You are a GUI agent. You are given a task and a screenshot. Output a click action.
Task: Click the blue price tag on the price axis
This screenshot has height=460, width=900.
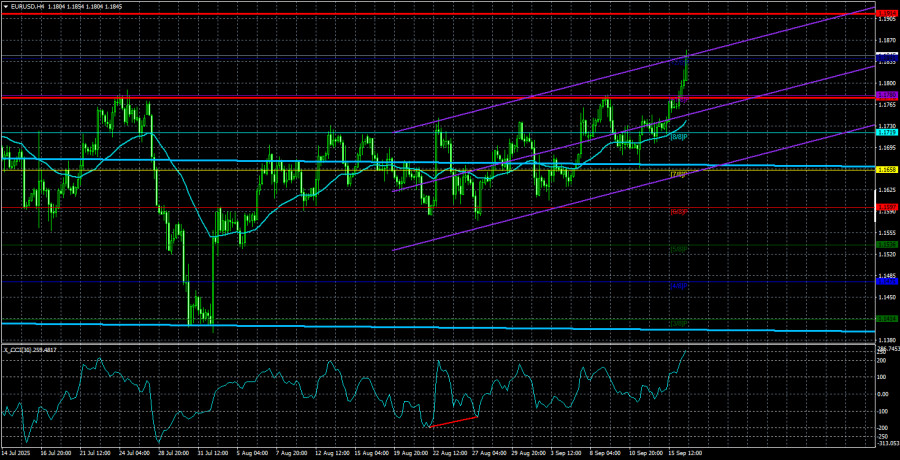(886, 283)
